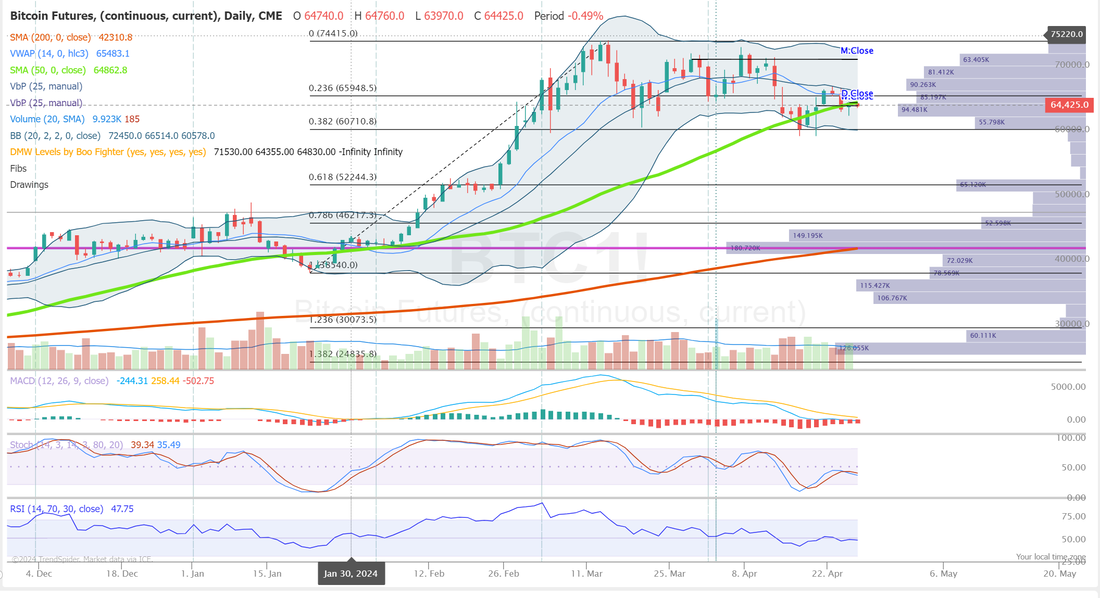Click the 6. May date on time axis

944,573
